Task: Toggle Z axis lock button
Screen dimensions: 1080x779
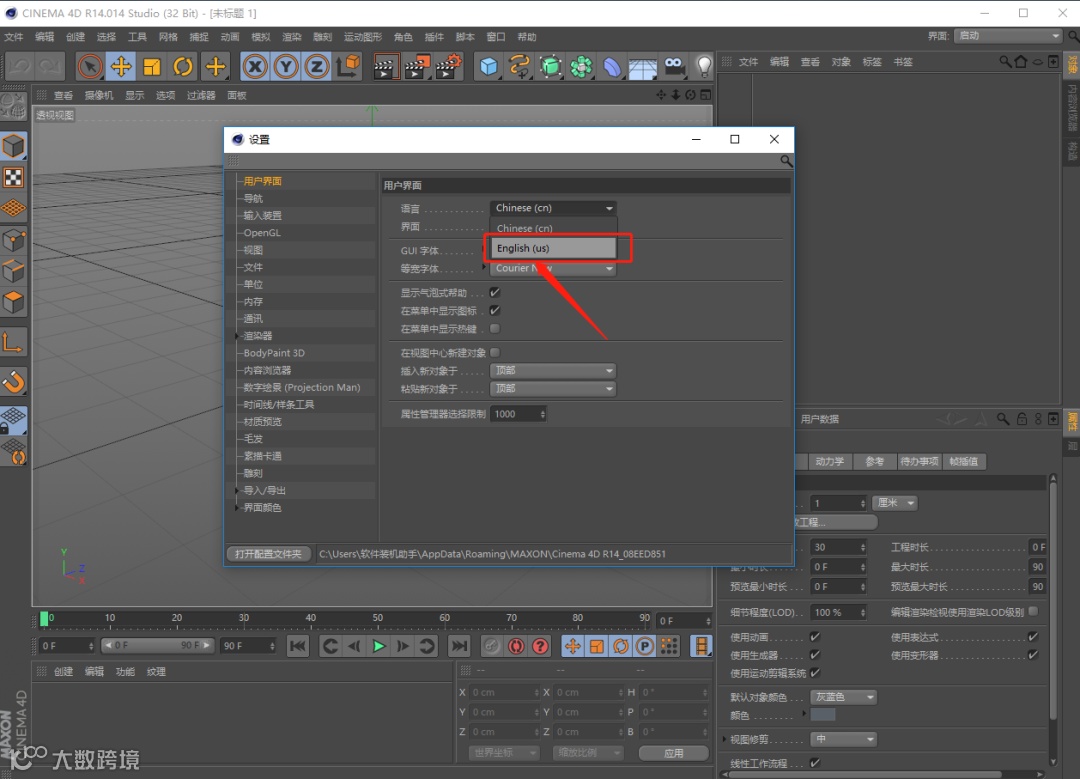Action: [317, 67]
